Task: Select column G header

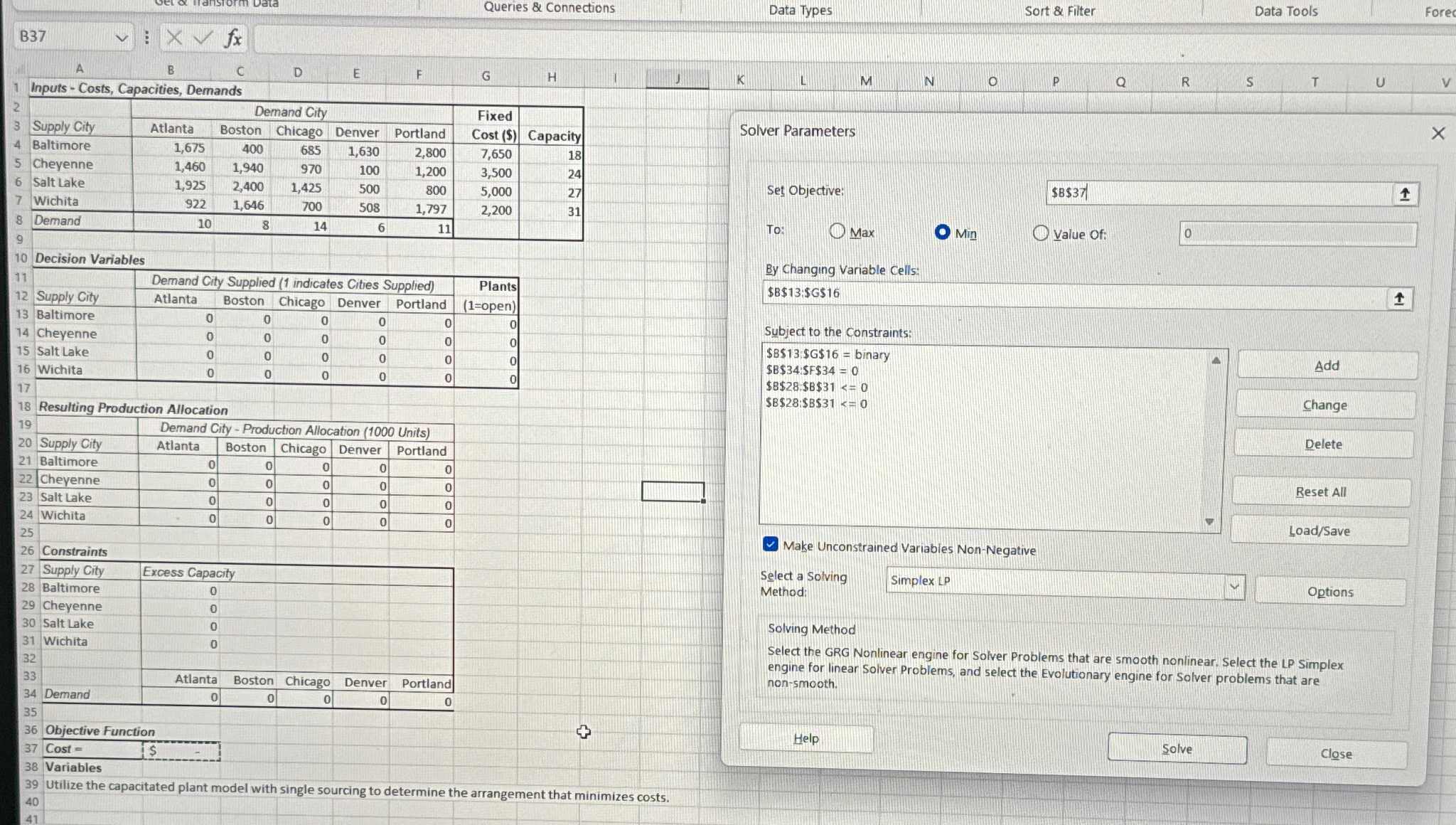Action: tap(486, 75)
